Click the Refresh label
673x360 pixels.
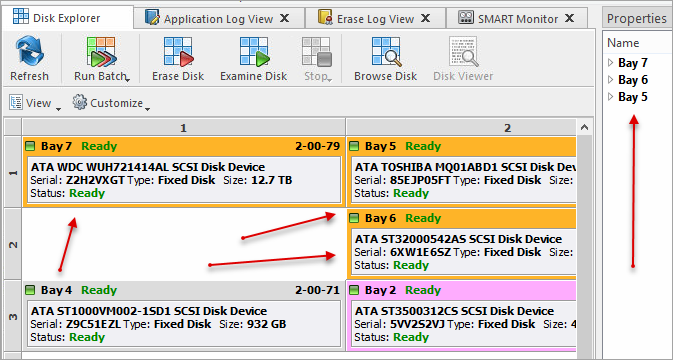[29, 76]
